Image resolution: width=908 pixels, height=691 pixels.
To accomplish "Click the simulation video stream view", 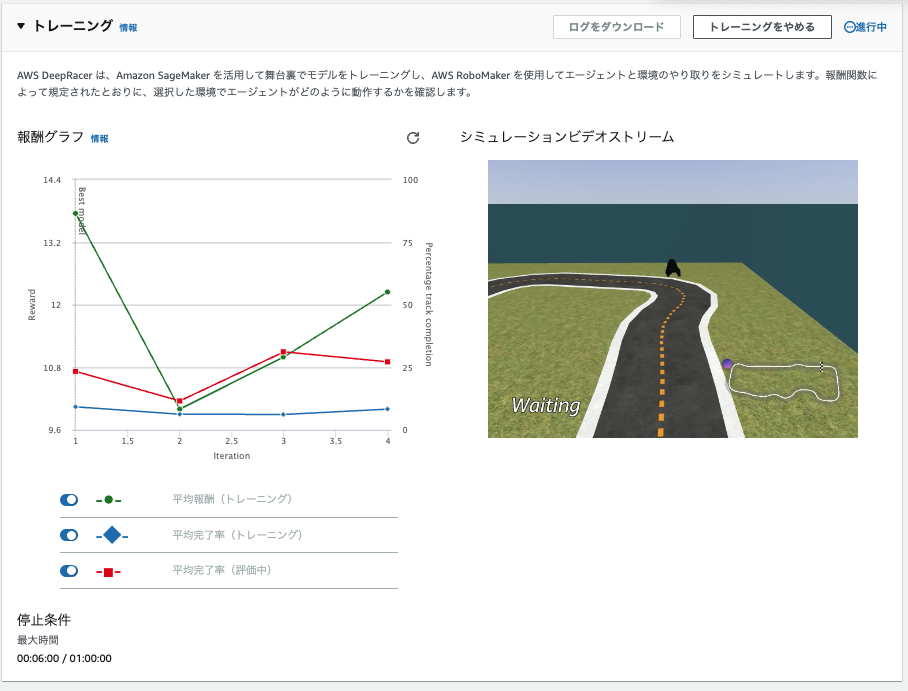I will pos(672,298).
